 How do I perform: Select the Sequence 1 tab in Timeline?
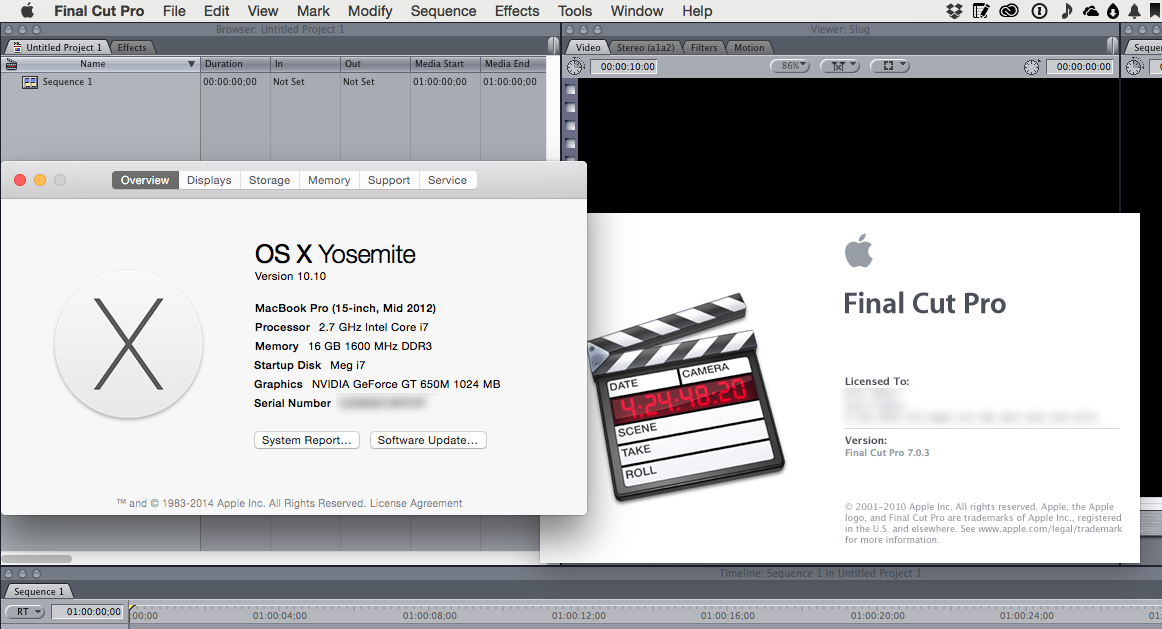pyautogui.click(x=39, y=591)
